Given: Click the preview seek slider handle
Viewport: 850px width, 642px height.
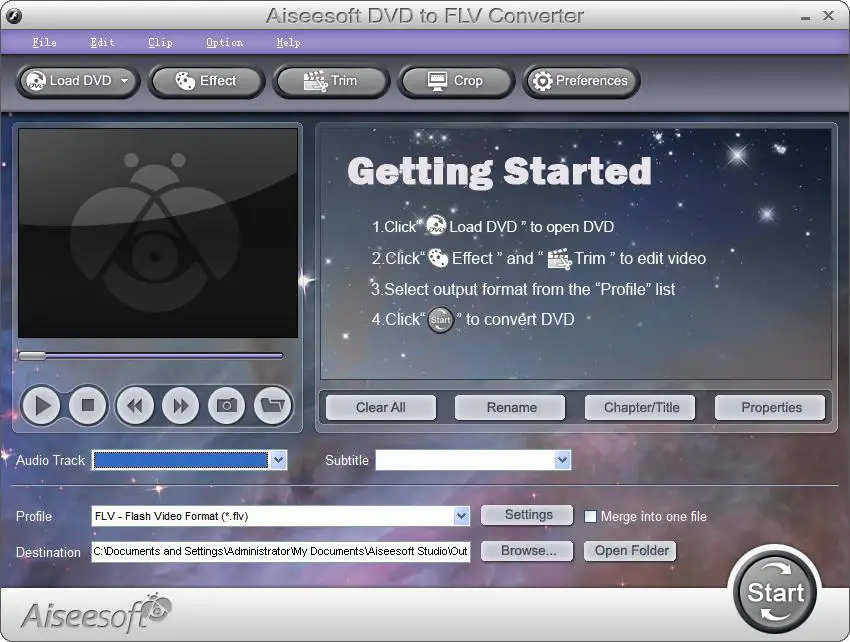Looking at the screenshot, I should pos(32,356).
